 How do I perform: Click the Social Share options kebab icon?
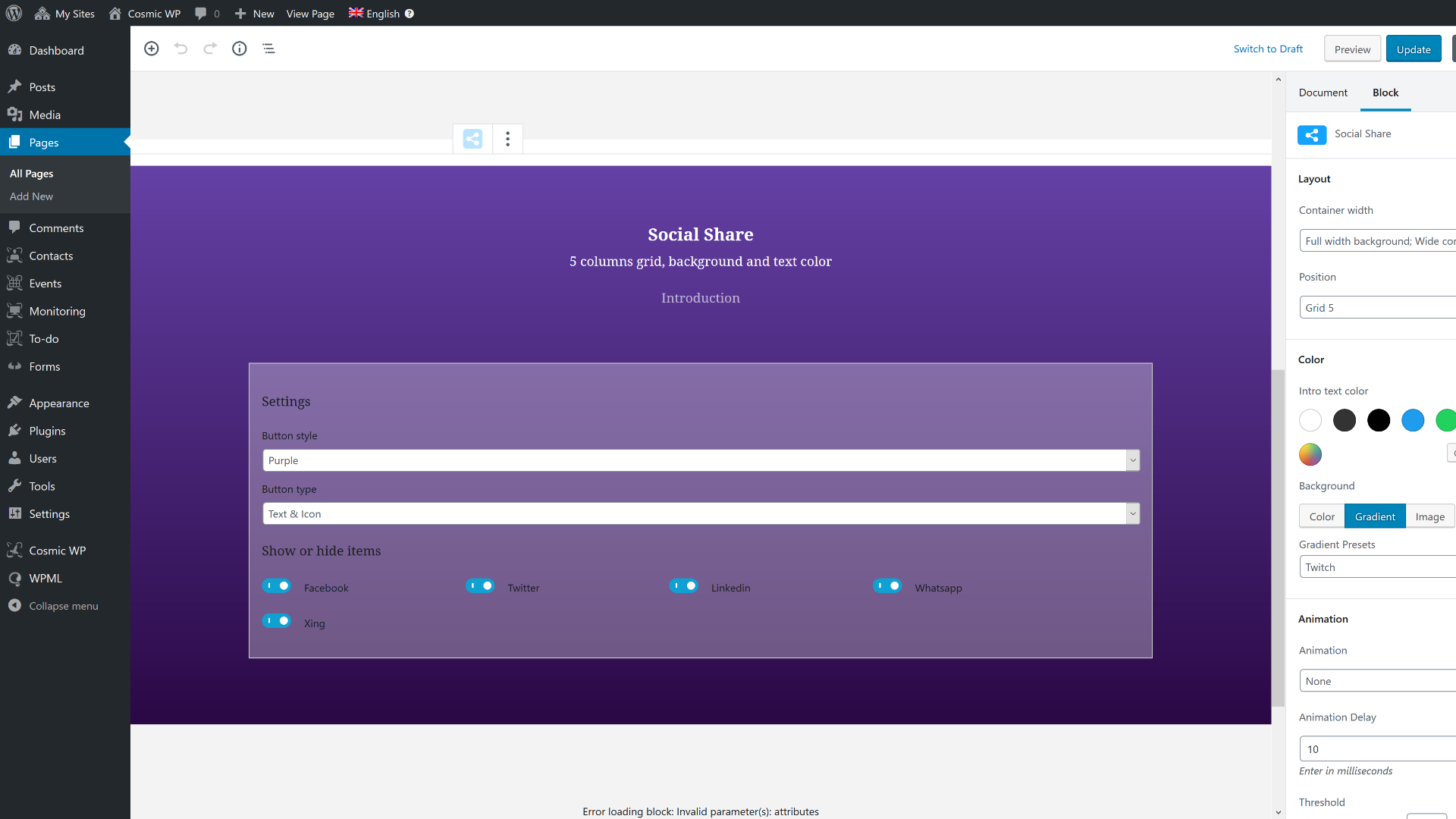[507, 138]
